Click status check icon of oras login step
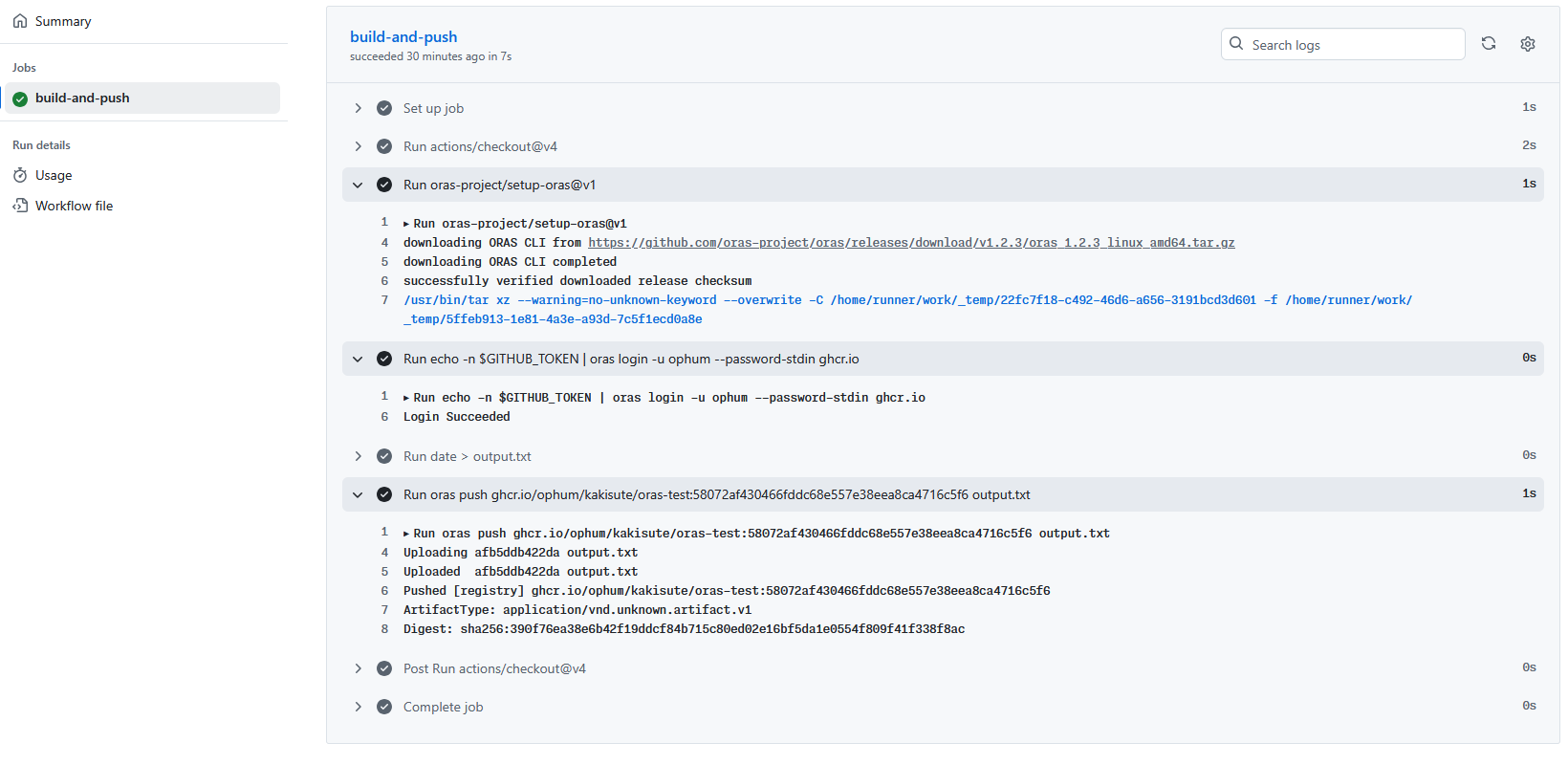 coord(384,359)
